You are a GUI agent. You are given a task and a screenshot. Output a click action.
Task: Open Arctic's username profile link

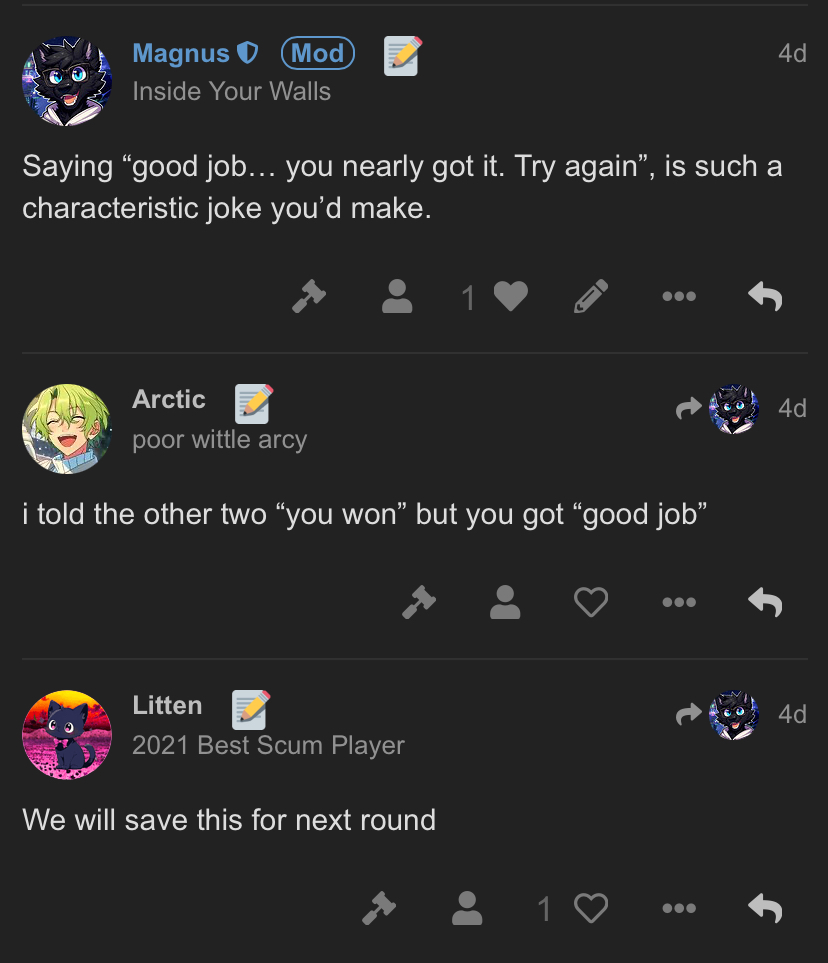pyautogui.click(x=169, y=399)
